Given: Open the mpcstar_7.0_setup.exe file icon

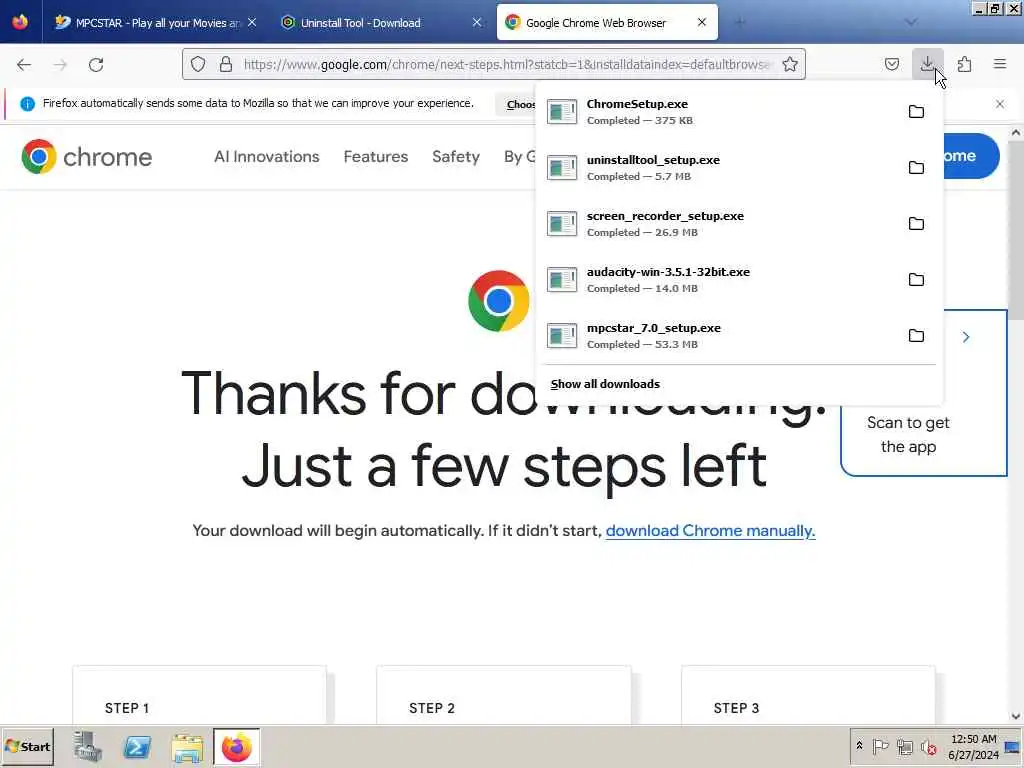Looking at the screenshot, I should click(x=562, y=336).
